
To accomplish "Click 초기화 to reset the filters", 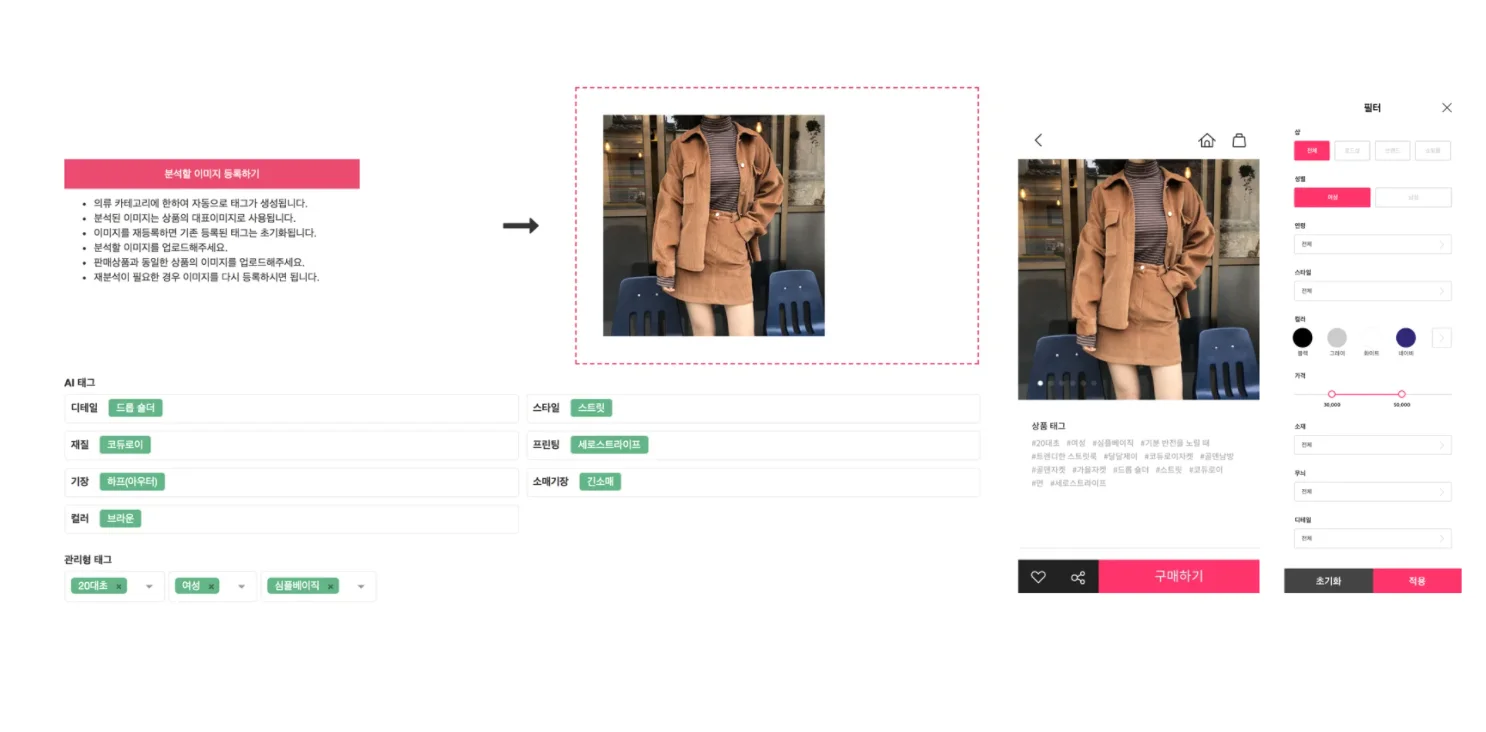I will (1328, 581).
